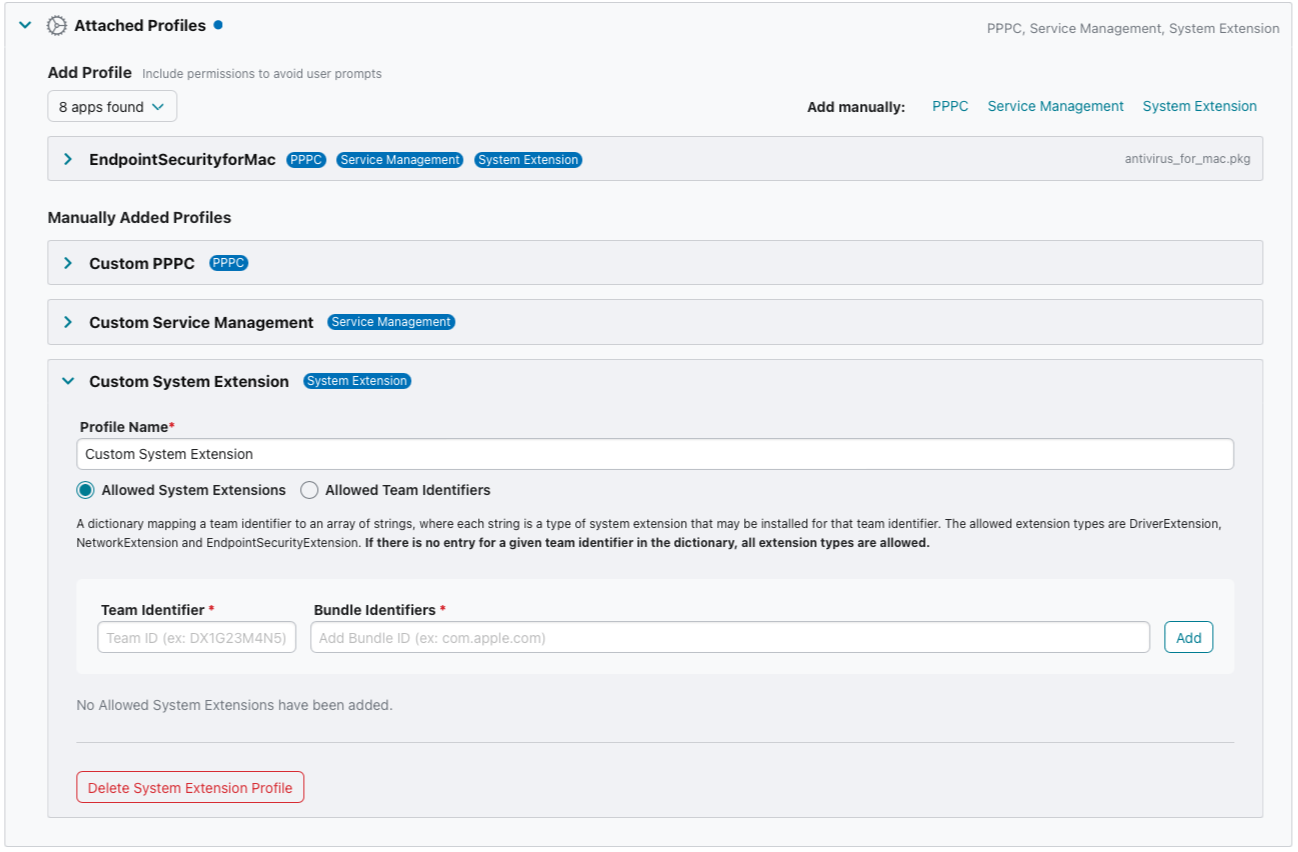Select Allowed Team Identifiers radio button
Image resolution: width=1298 pixels, height=852 pixels.
pos(309,490)
